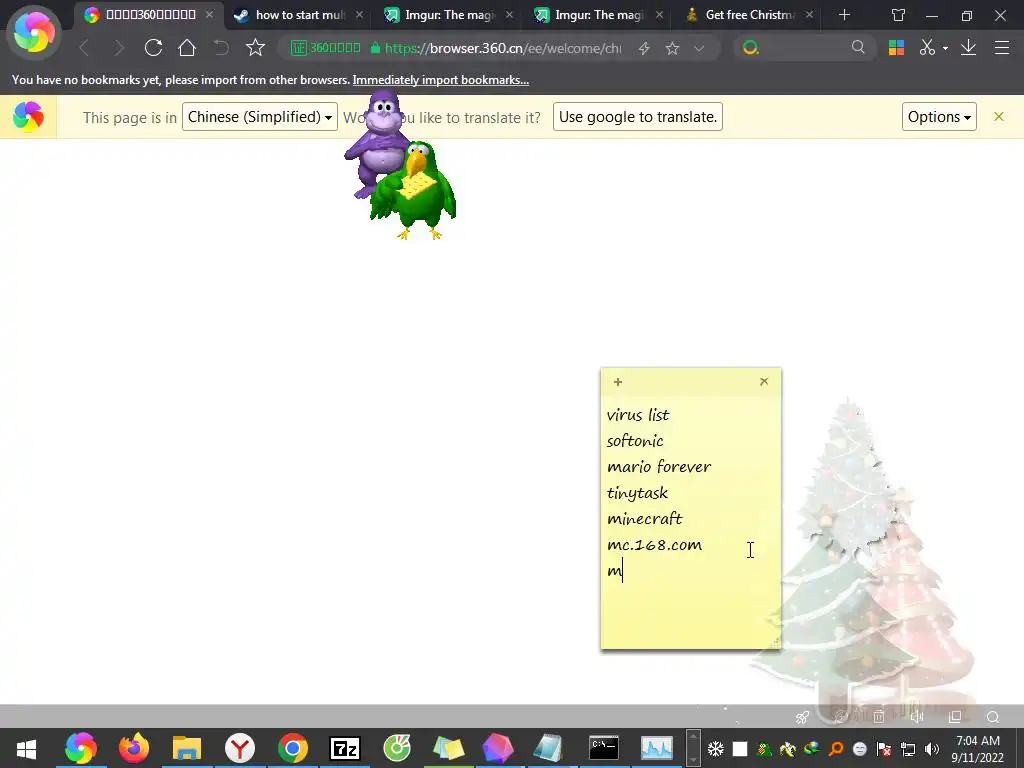The width and height of the screenshot is (1024, 768).
Task: Close the 'how to start mul' tab
Action: (x=359, y=14)
